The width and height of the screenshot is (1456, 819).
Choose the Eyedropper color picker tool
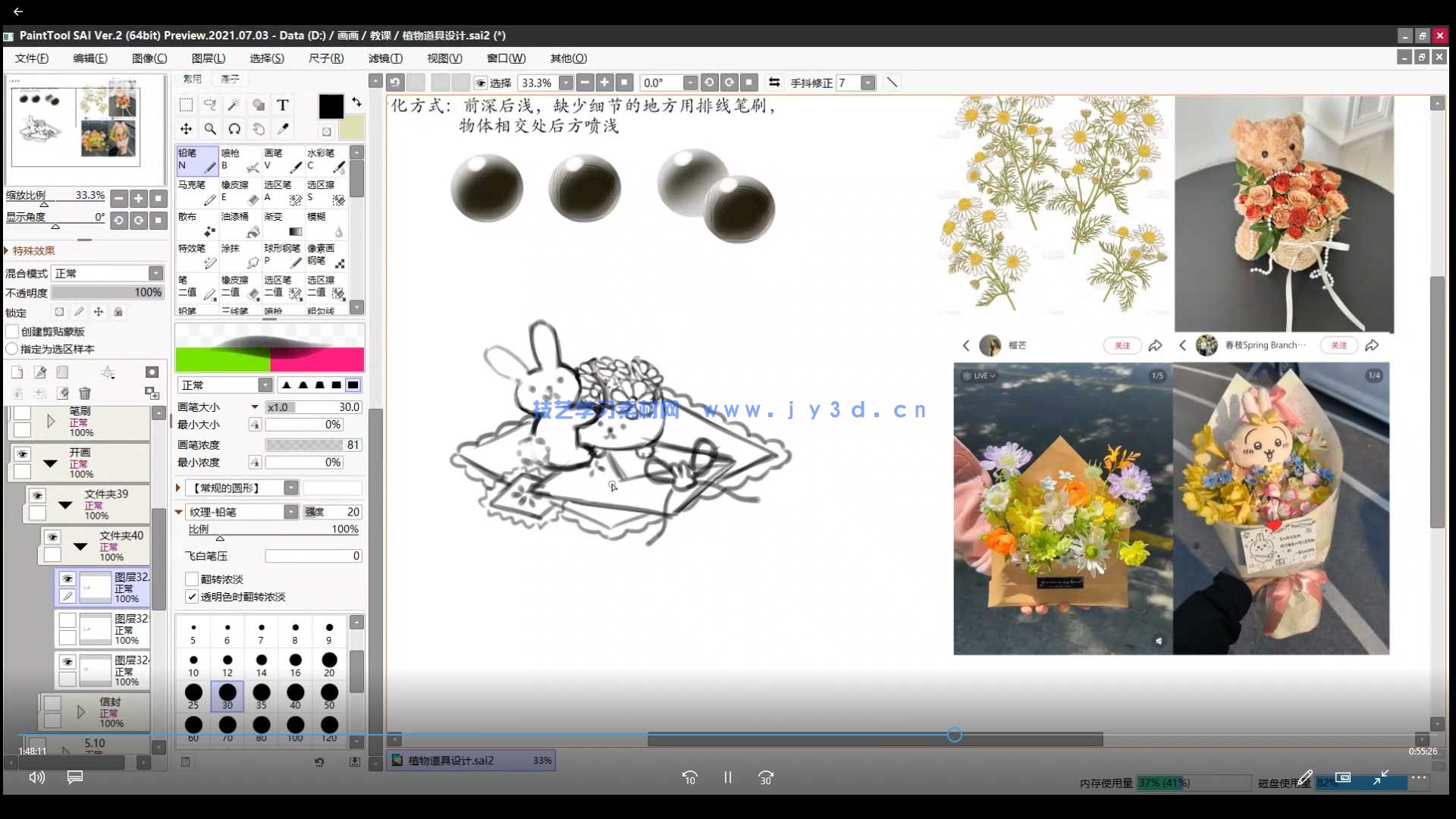coord(283,129)
